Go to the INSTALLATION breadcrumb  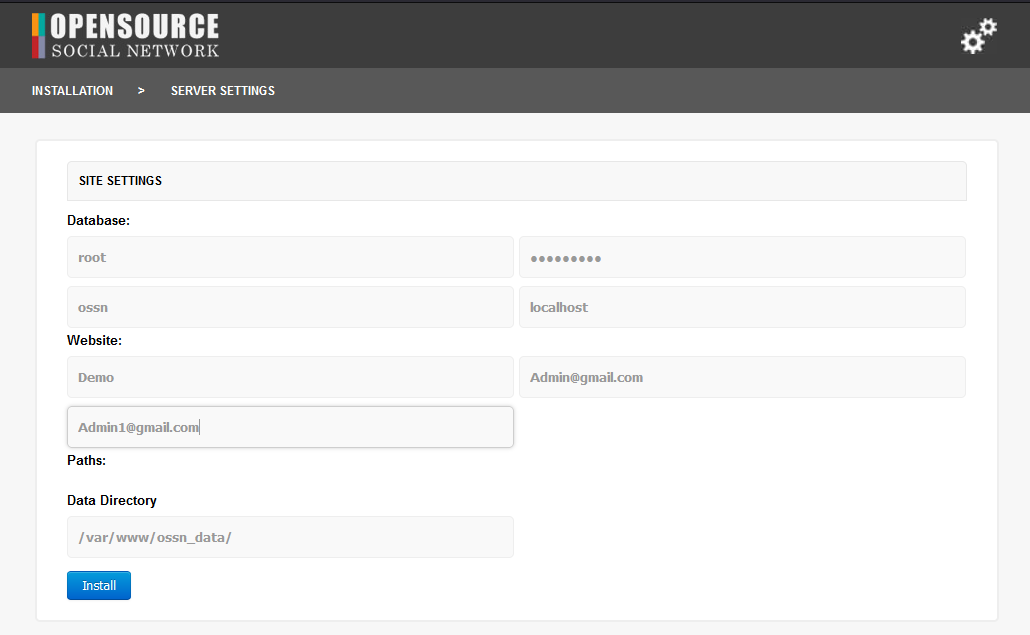72,91
